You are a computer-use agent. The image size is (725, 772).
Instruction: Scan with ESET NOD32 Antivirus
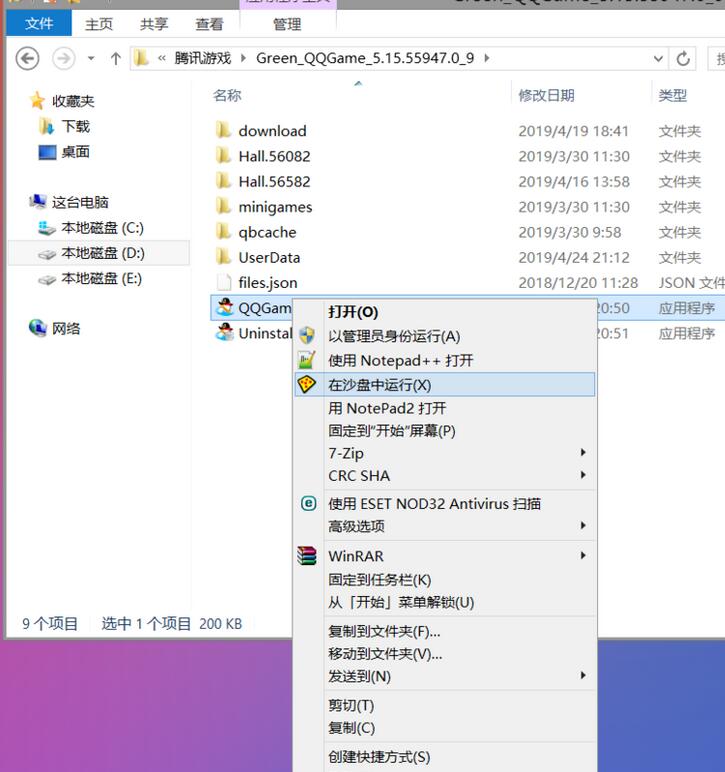pyautogui.click(x=434, y=504)
